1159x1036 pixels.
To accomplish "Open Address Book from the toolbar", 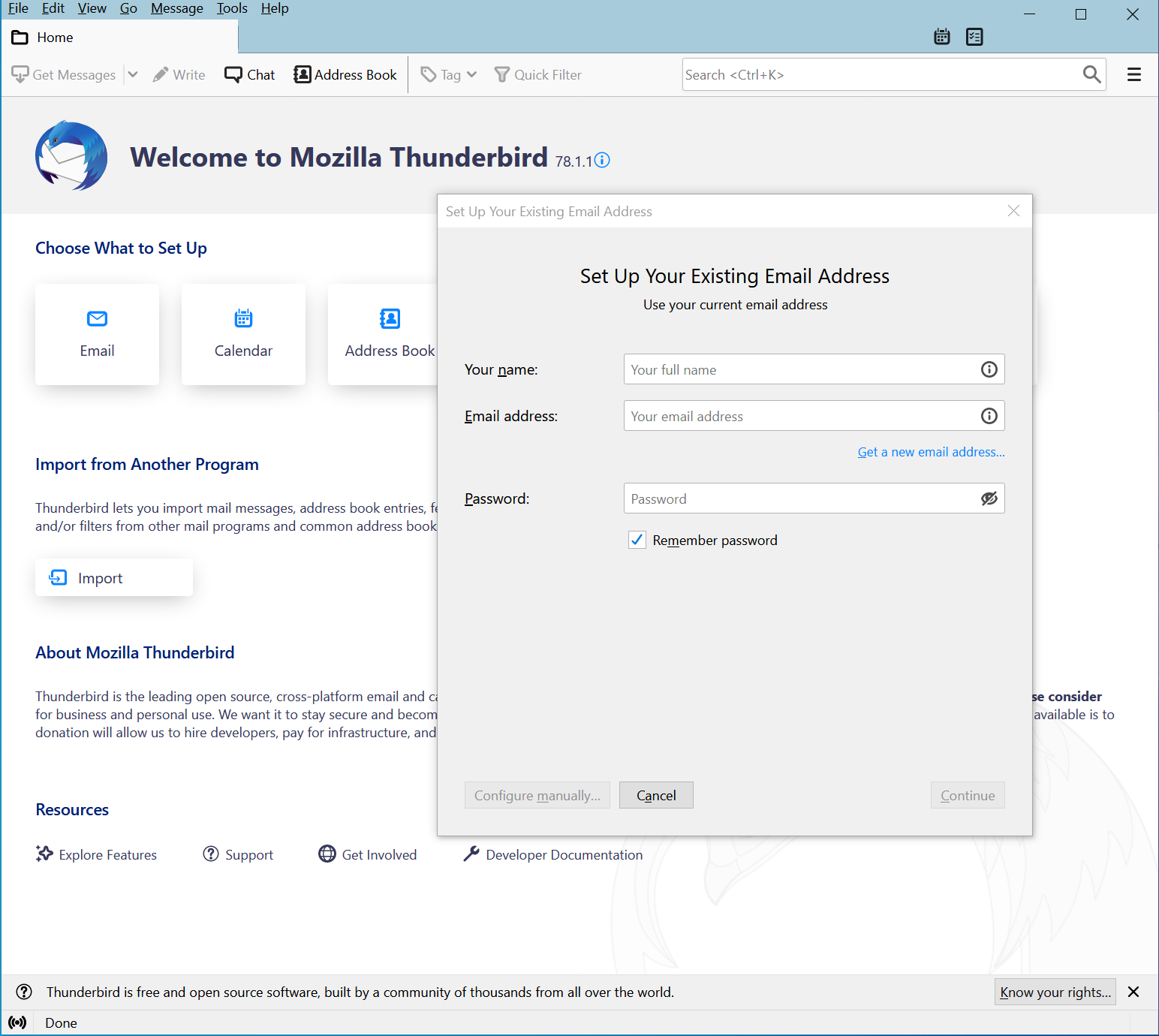I will coord(345,75).
